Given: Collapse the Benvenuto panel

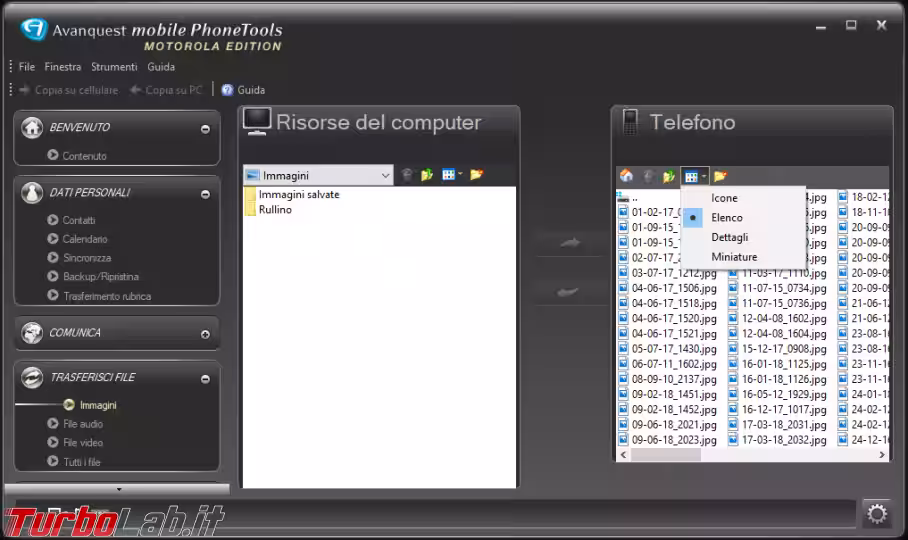Looking at the screenshot, I should pos(205,129).
